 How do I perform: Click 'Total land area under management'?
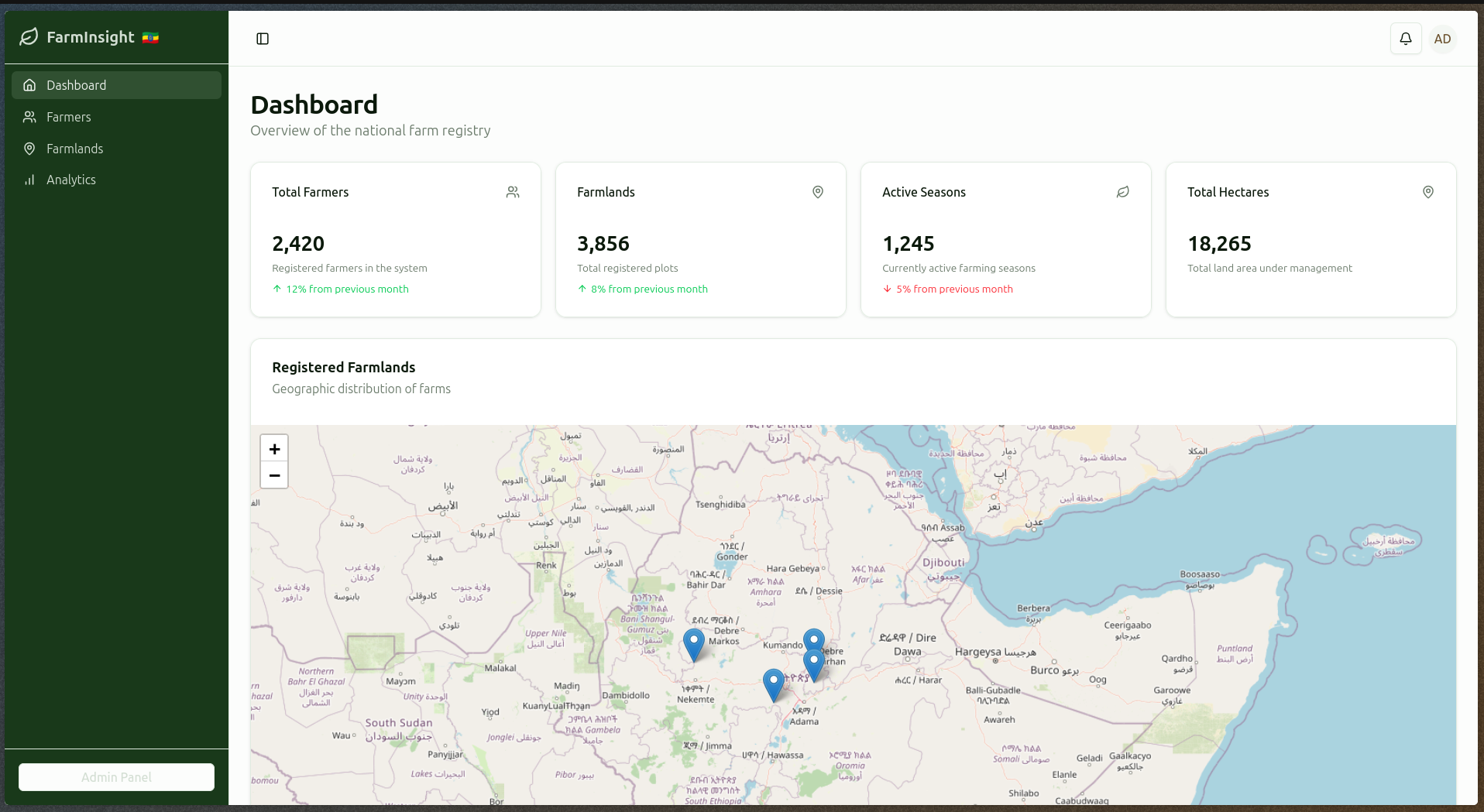coord(1269,268)
